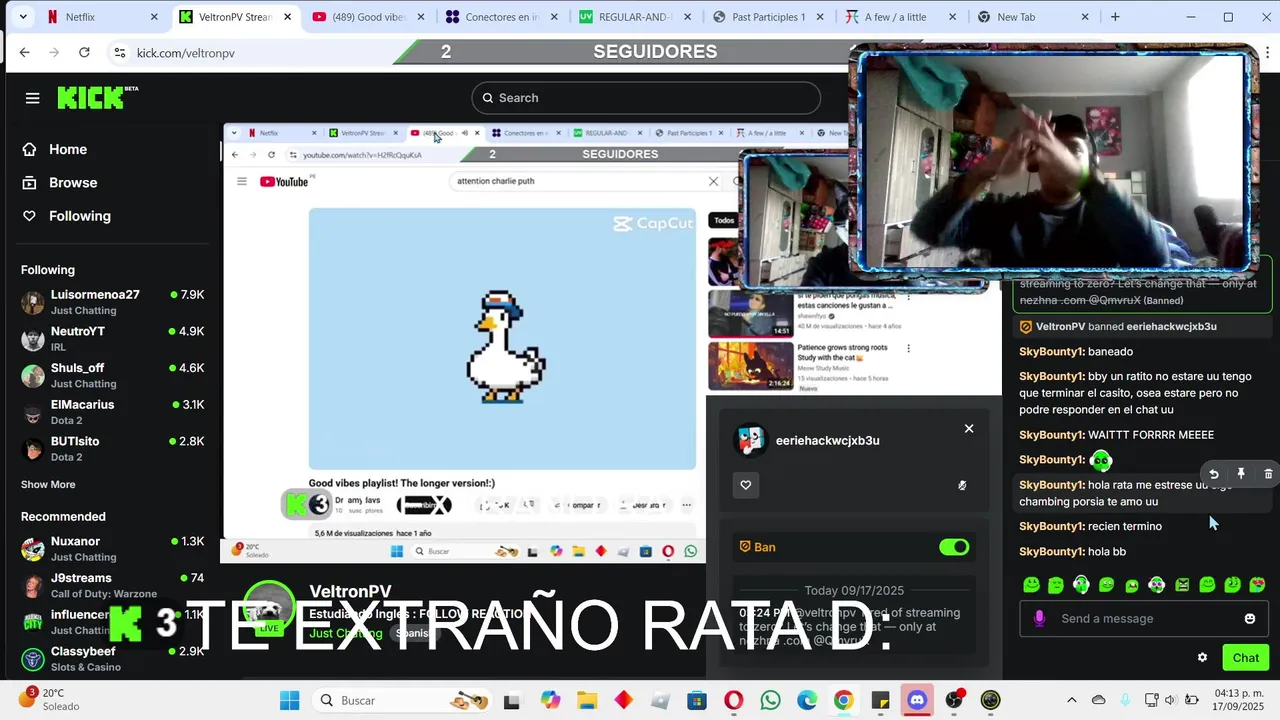Viewport: 1280px width, 720px height.
Task: Focus the Kick Search field
Action: pyautogui.click(x=646, y=98)
